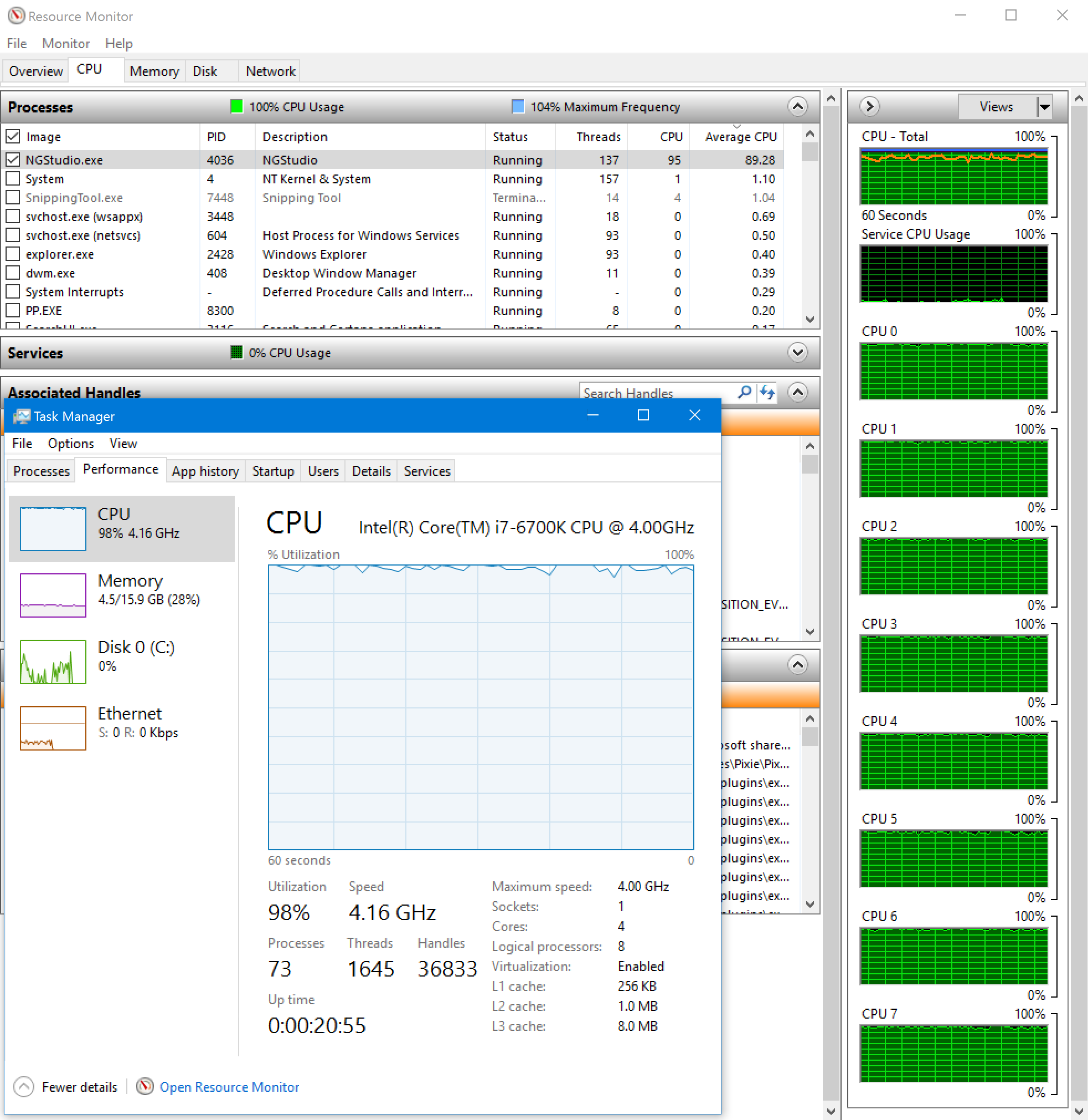The height and width of the screenshot is (1120, 1088).
Task: Select the Memory performance graph thumbnail
Action: tap(53, 594)
